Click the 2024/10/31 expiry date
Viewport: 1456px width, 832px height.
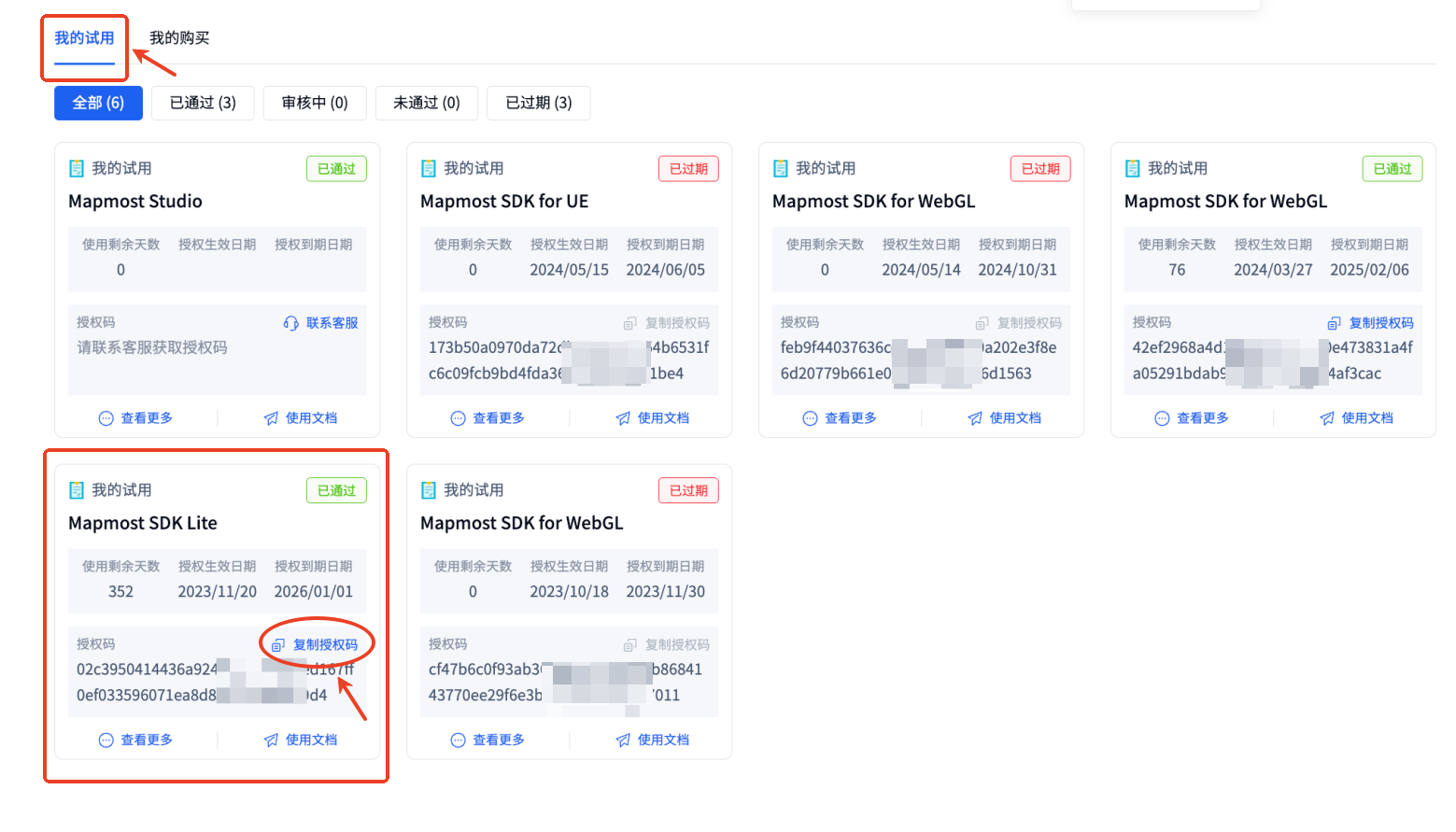coord(1018,270)
